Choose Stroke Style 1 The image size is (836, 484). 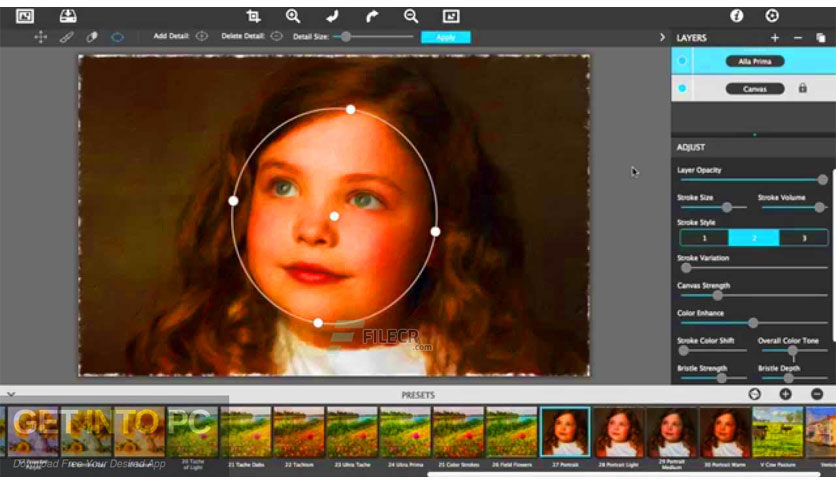point(704,238)
